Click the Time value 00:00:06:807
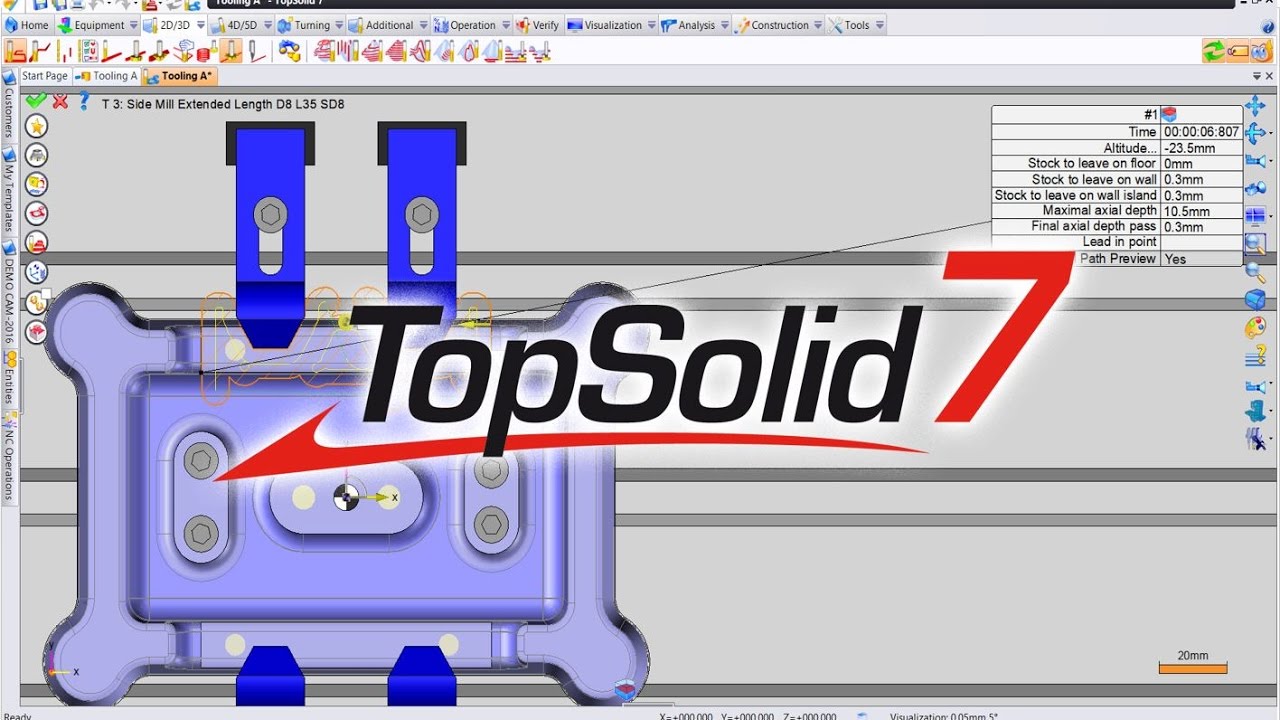Viewport: 1280px width, 720px height. 1202,131
